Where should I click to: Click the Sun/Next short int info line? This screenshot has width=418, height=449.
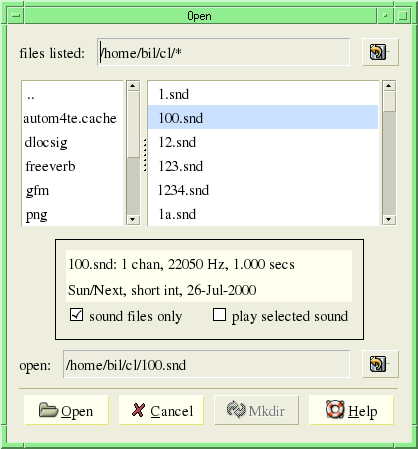(162, 290)
